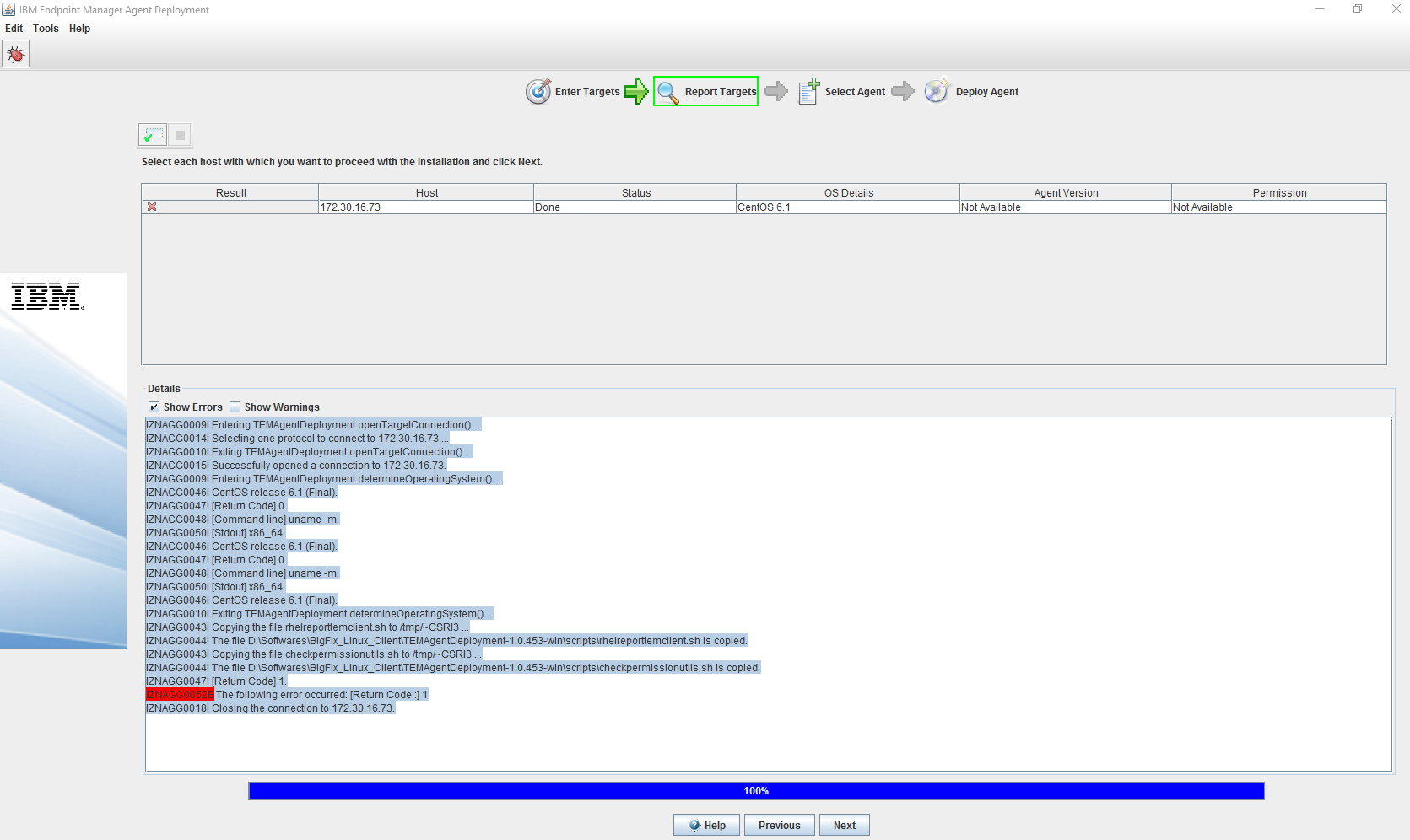Disable the Show Errors checkbox
Image resolution: width=1410 pixels, height=840 pixels.
[x=154, y=407]
